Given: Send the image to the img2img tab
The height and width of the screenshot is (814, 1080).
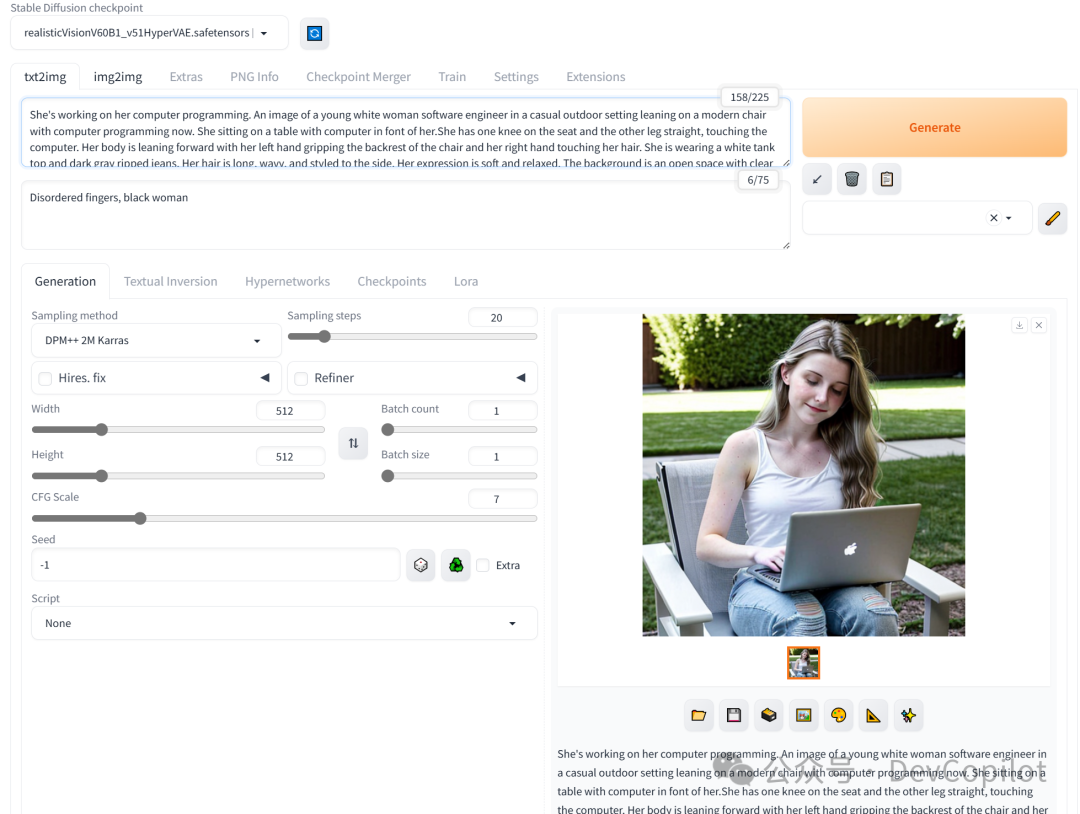Looking at the screenshot, I should click(x=804, y=716).
